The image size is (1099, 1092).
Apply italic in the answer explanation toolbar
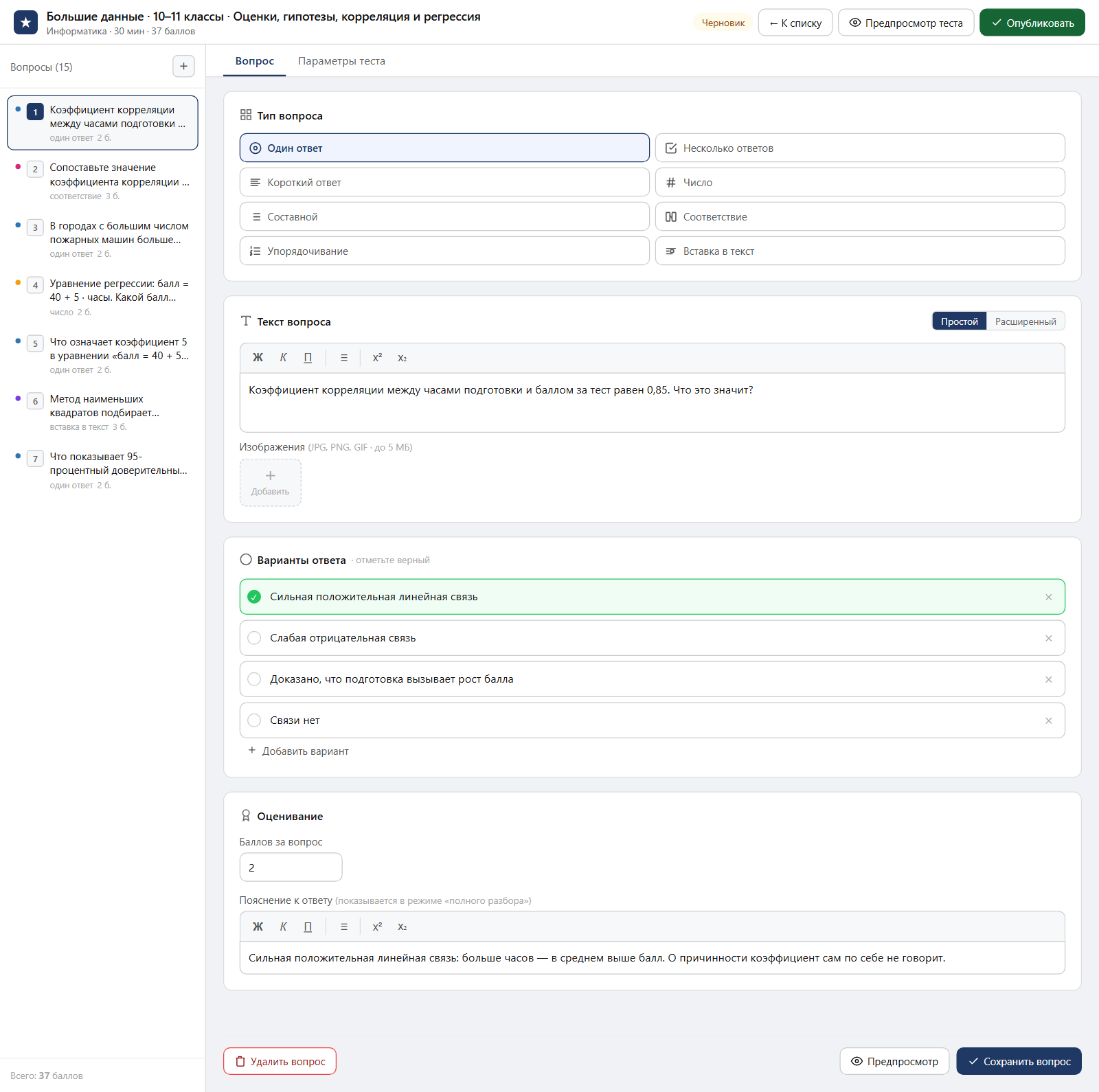click(x=283, y=926)
